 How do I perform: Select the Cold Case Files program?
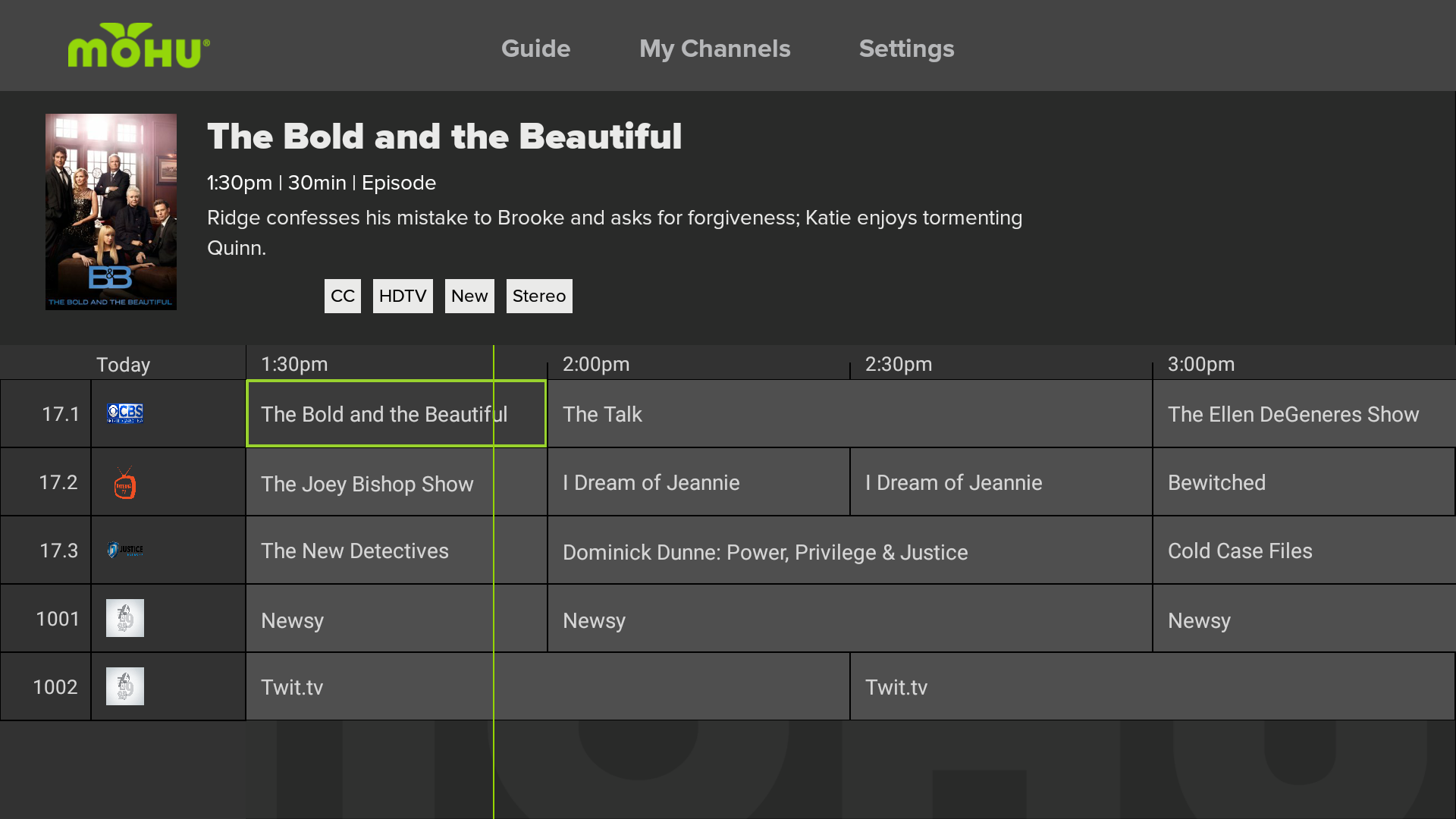[x=1304, y=551]
